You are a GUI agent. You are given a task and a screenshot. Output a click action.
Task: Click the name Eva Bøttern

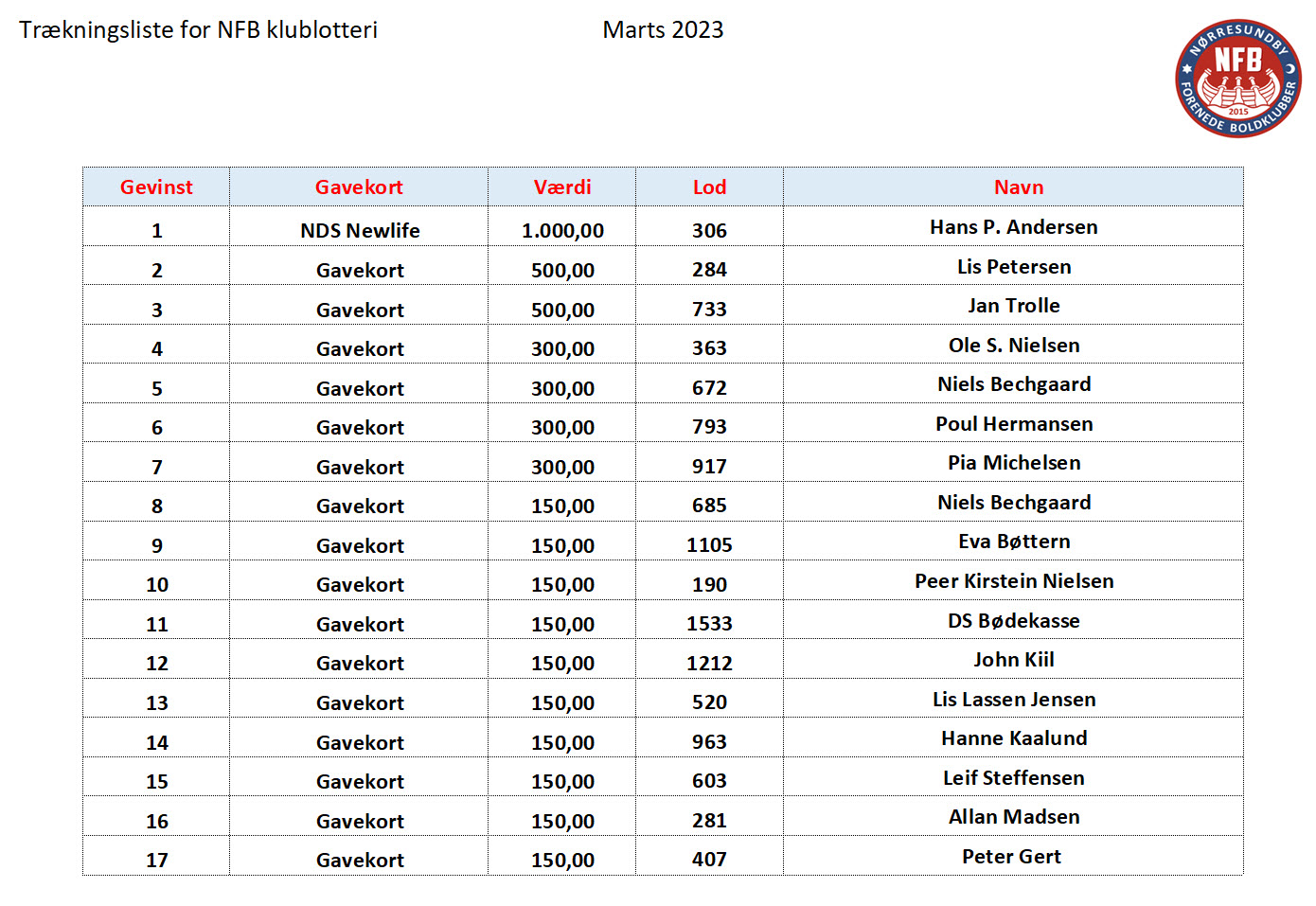click(1014, 542)
